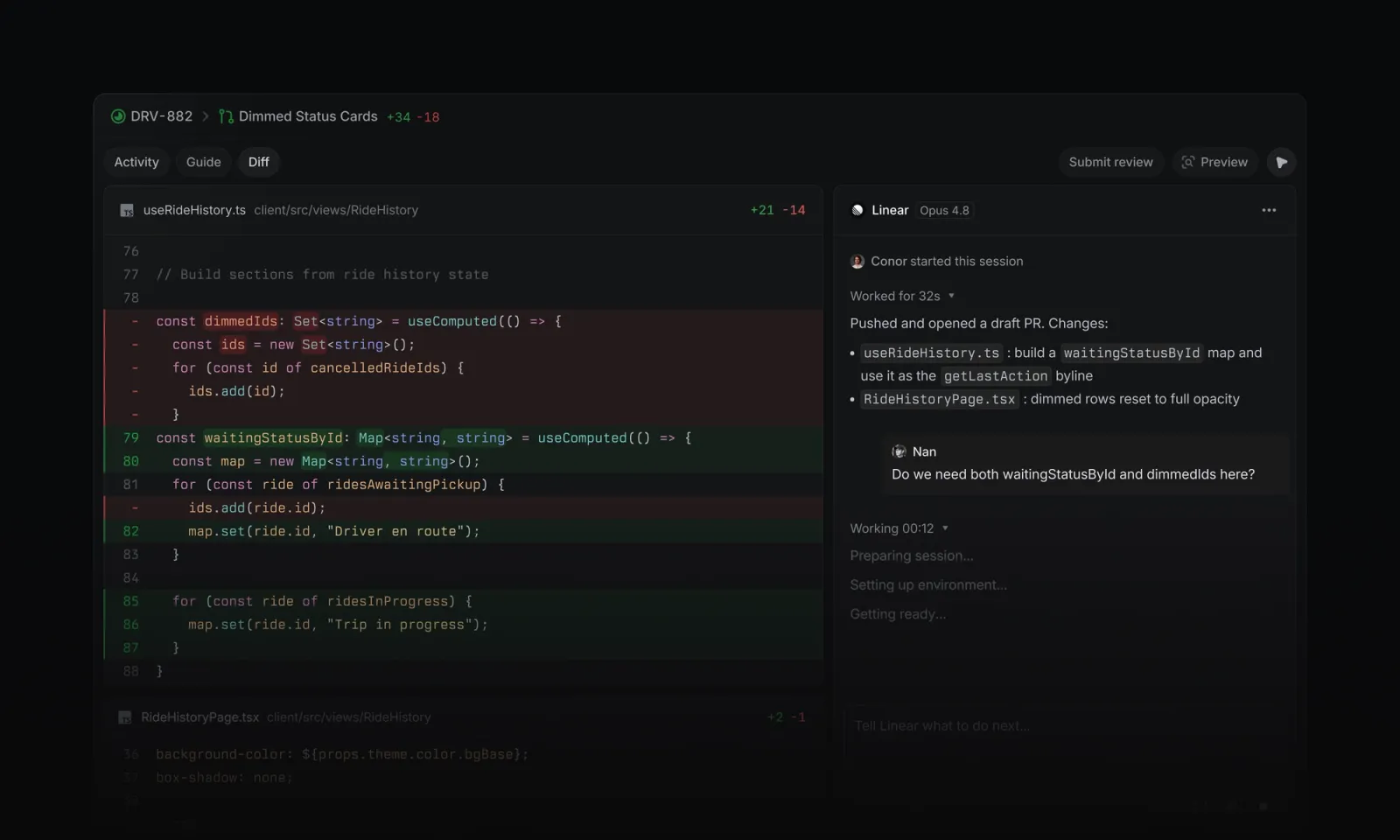The width and height of the screenshot is (1400, 840).
Task: Open the DRV-882 breadcrumb link
Action: click(162, 116)
